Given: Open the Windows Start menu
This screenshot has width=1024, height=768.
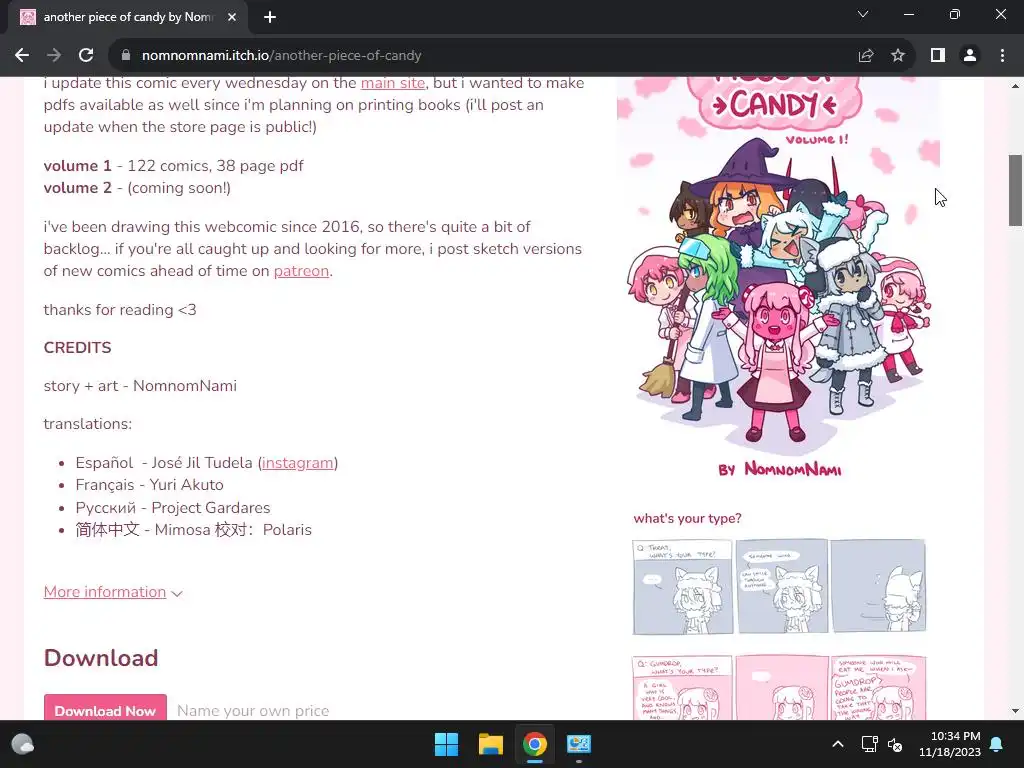Looking at the screenshot, I should (447, 744).
